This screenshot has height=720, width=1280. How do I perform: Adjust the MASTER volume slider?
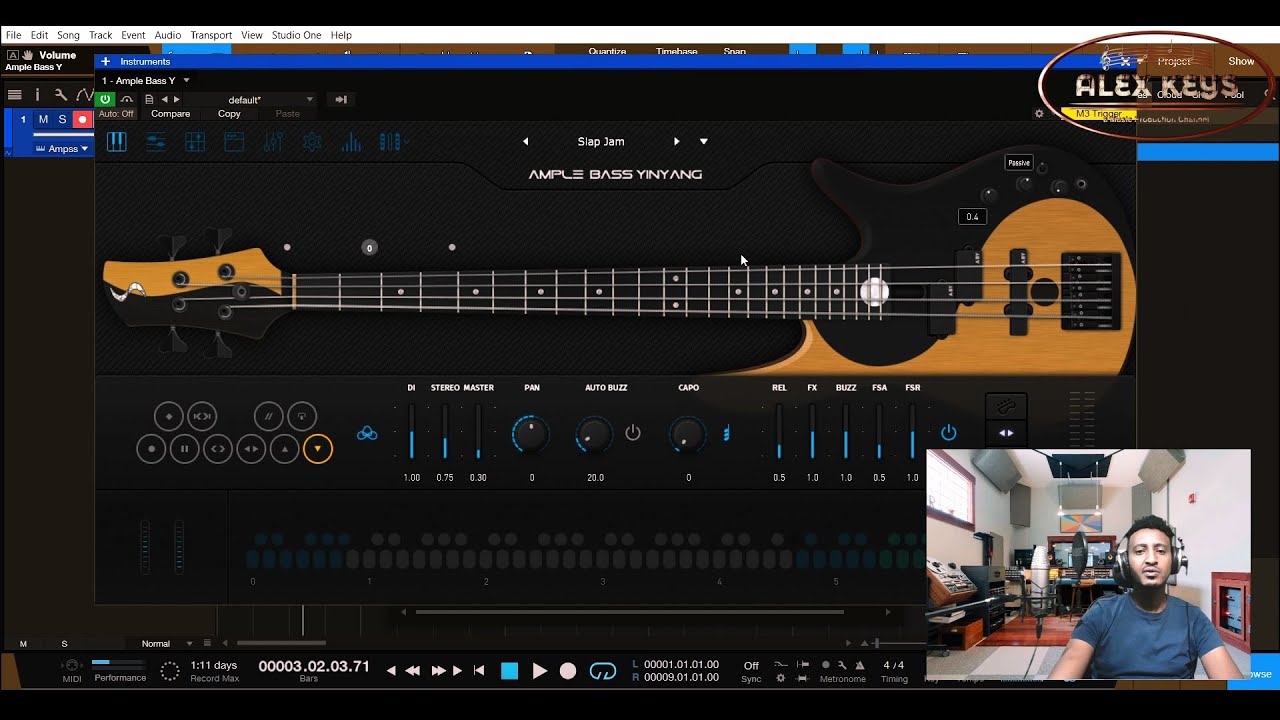pyautogui.click(x=478, y=433)
